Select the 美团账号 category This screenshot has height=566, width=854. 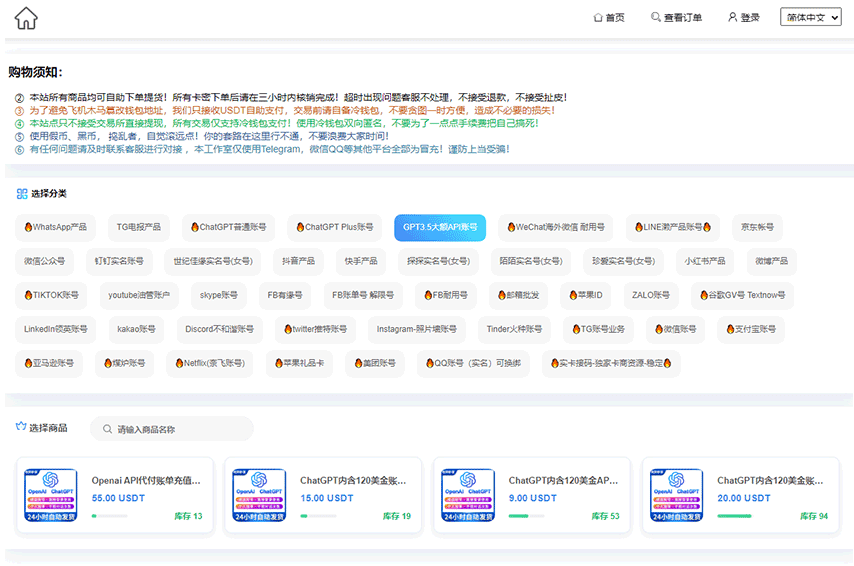point(375,363)
